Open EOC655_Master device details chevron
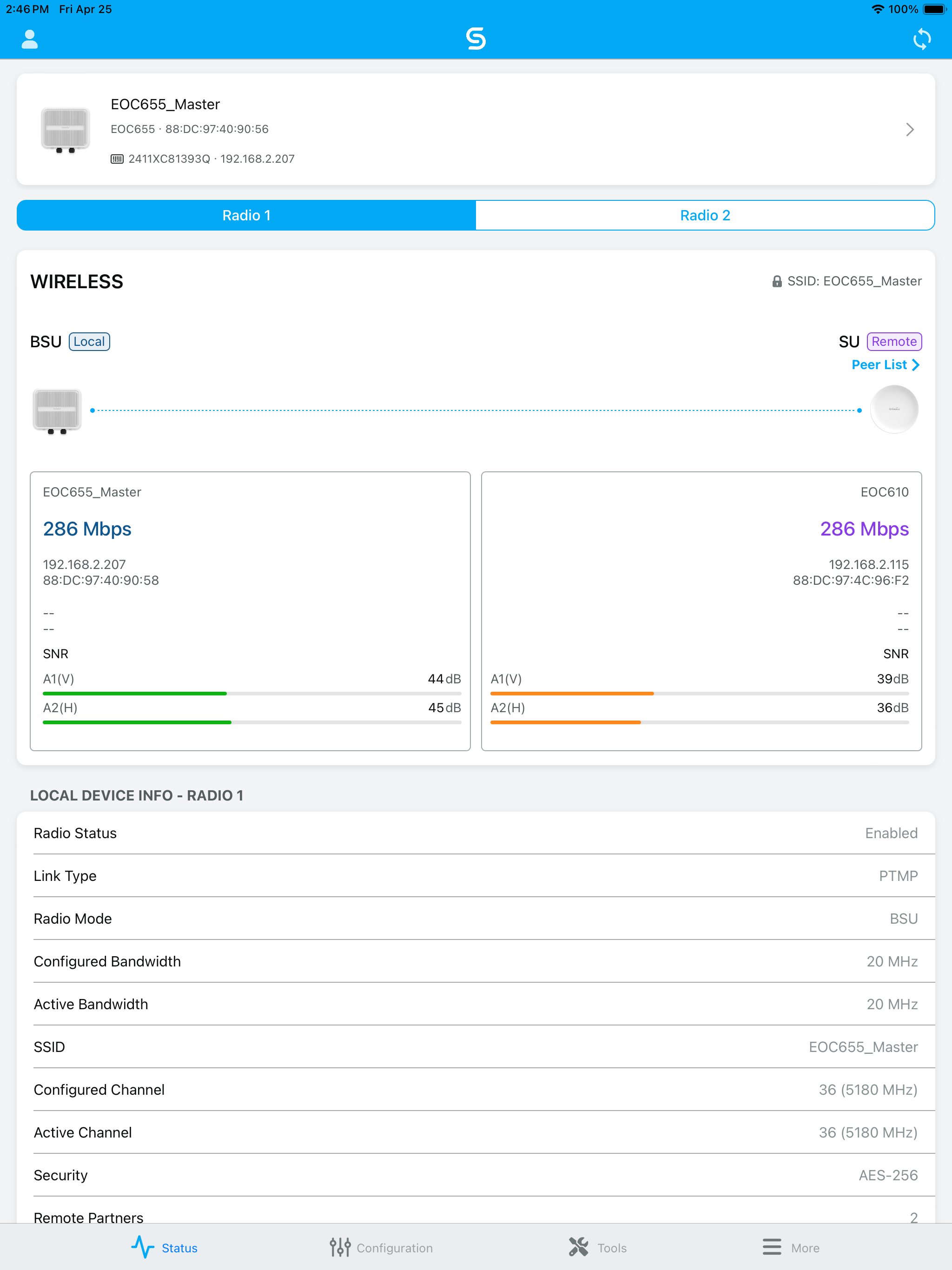This screenshot has width=952, height=1270. [910, 129]
